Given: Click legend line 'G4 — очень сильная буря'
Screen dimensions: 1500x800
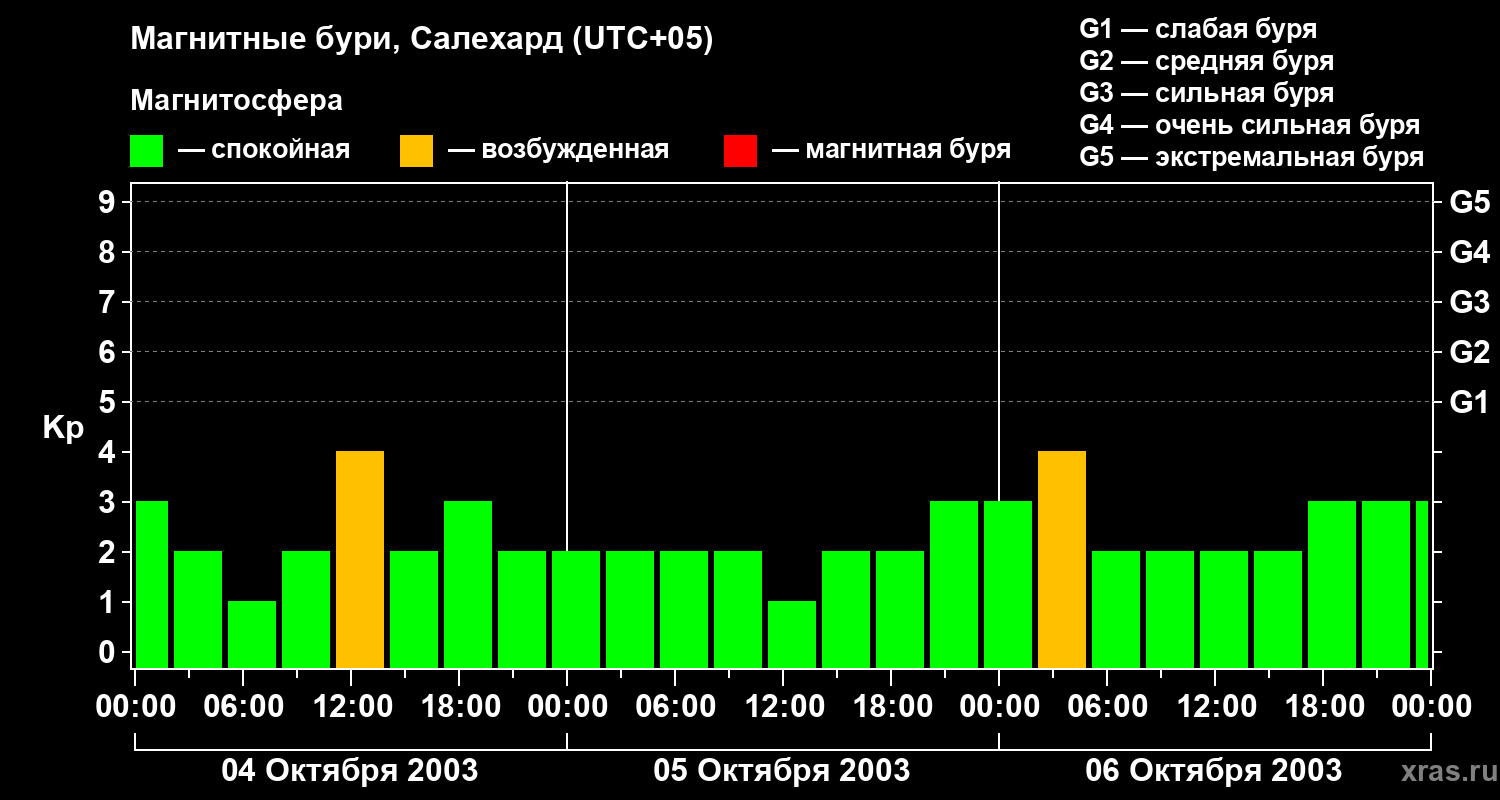Looking at the screenshot, I should click(1249, 125).
